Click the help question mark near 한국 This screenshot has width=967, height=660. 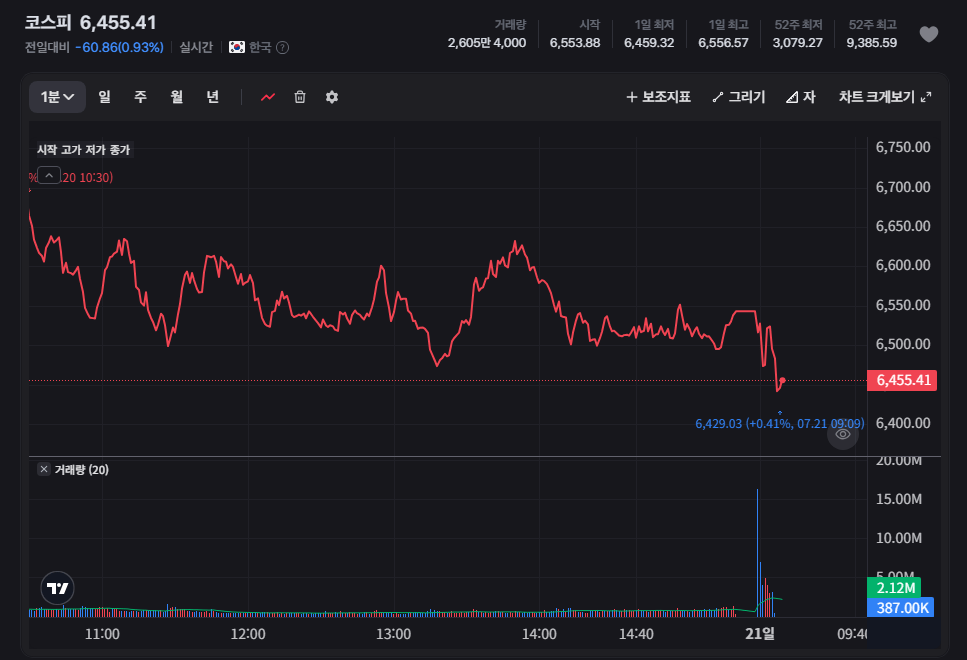[x=282, y=47]
